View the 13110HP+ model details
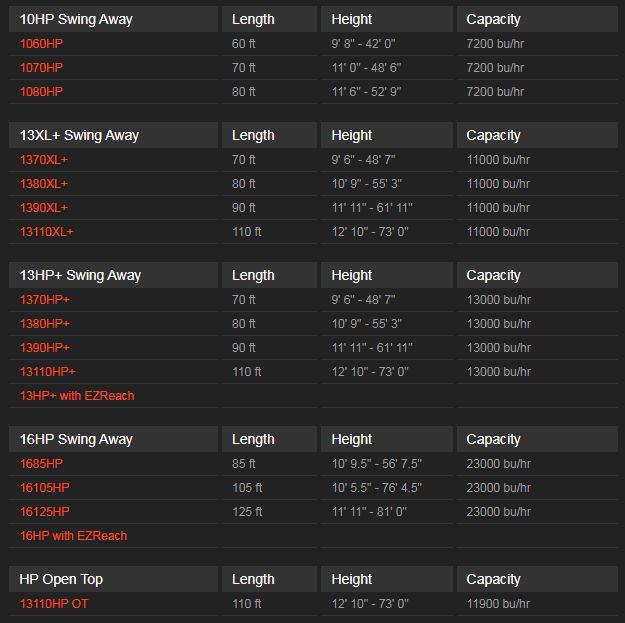This screenshot has height=623, width=625. coord(48,372)
